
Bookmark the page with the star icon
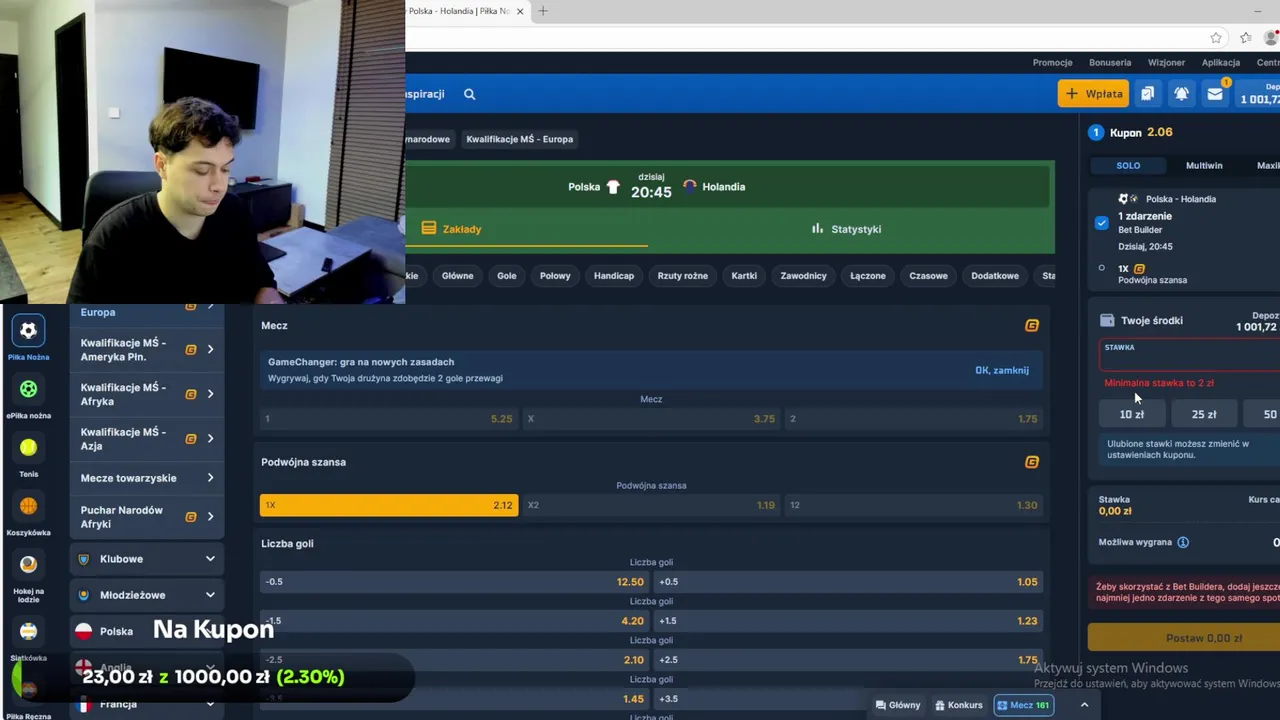click(1216, 38)
